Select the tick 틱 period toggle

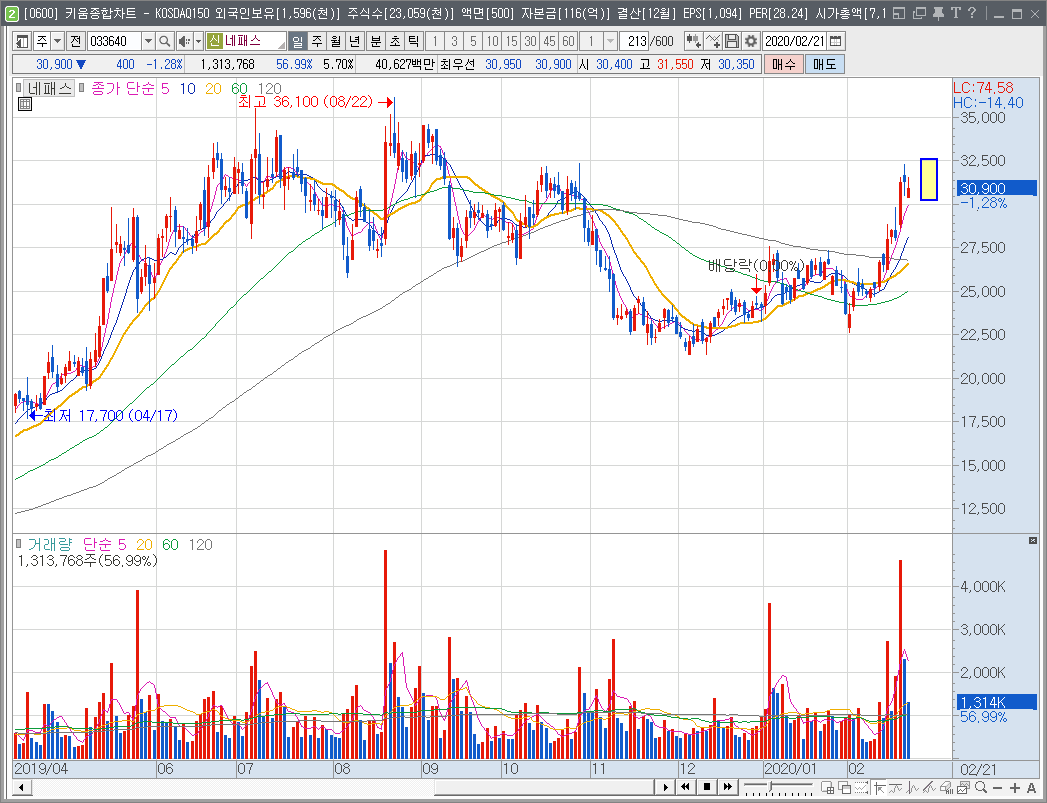413,41
